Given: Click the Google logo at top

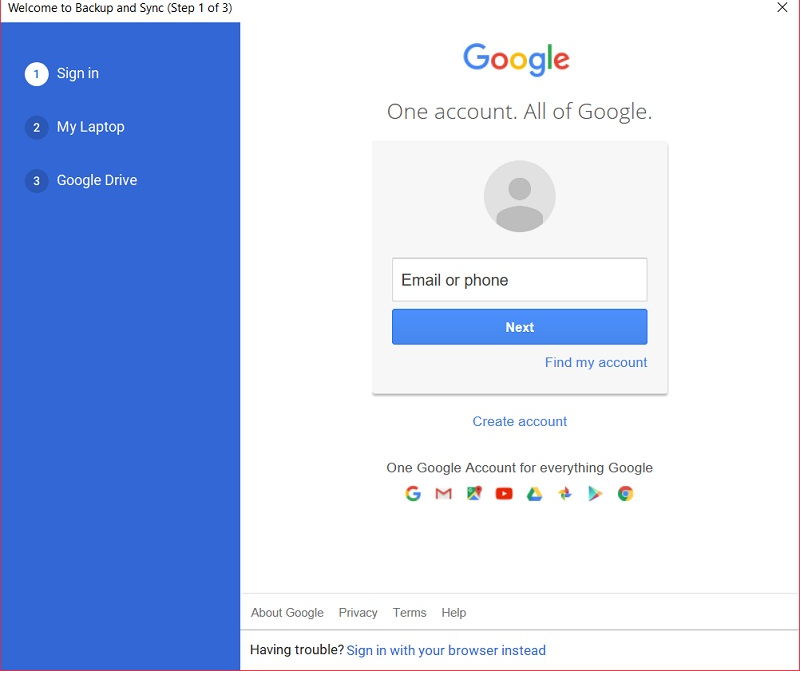Looking at the screenshot, I should pos(516,60).
